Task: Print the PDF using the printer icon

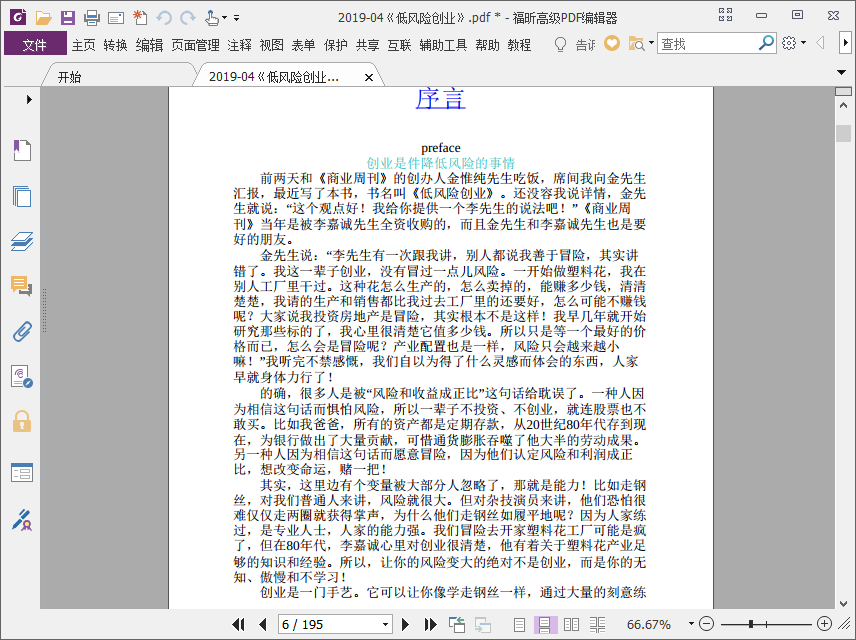Action: point(92,18)
